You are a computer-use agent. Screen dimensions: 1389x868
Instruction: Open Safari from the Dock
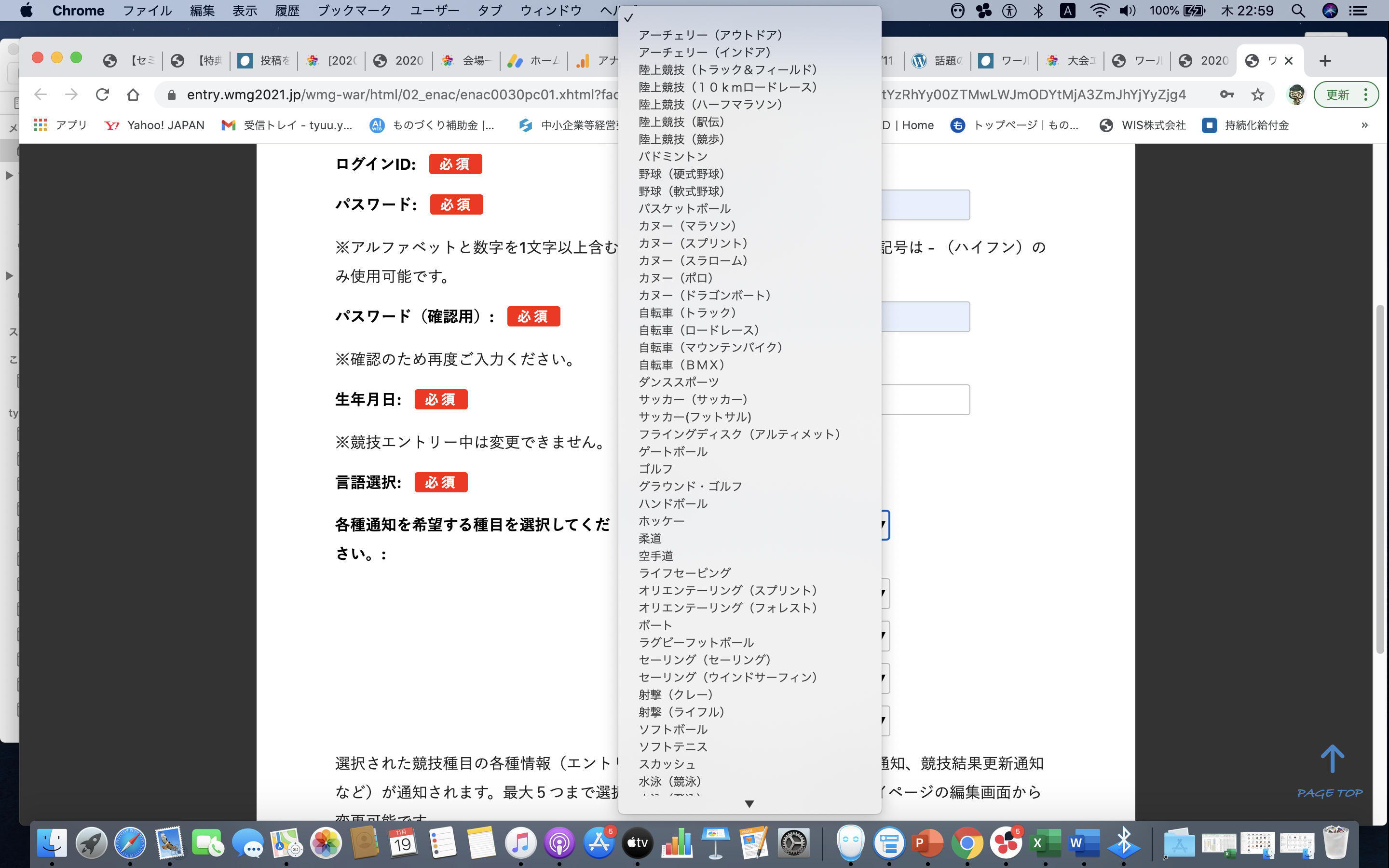[x=130, y=843]
